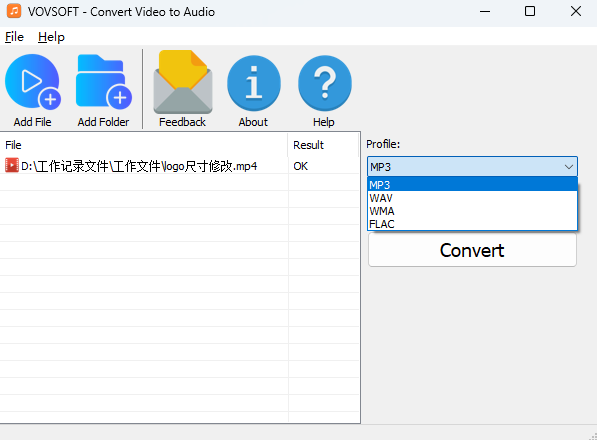Maximize the VOVSOFT window
Image resolution: width=597 pixels, height=440 pixels.
pos(530,11)
